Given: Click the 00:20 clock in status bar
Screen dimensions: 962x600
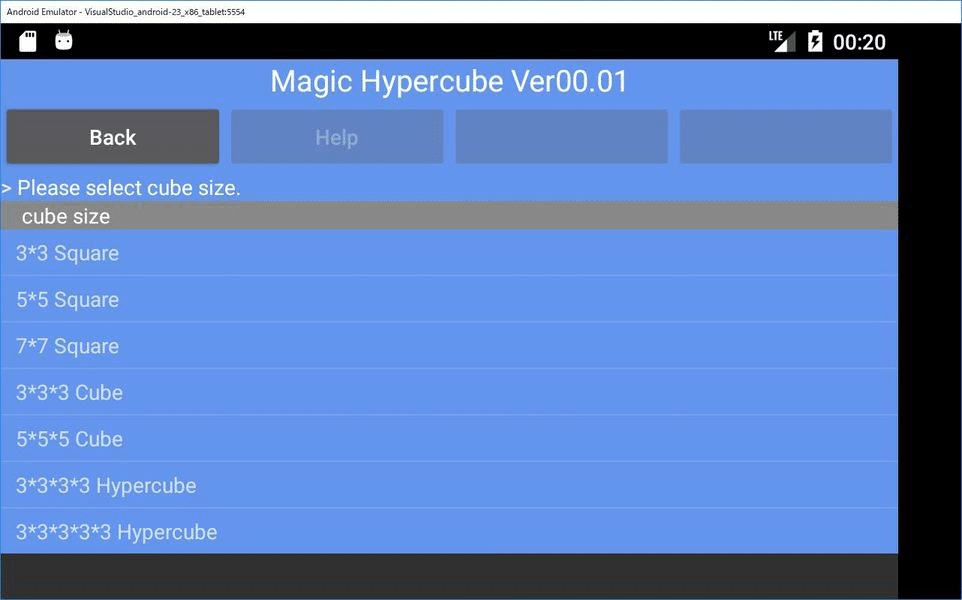Looking at the screenshot, I should [859, 42].
